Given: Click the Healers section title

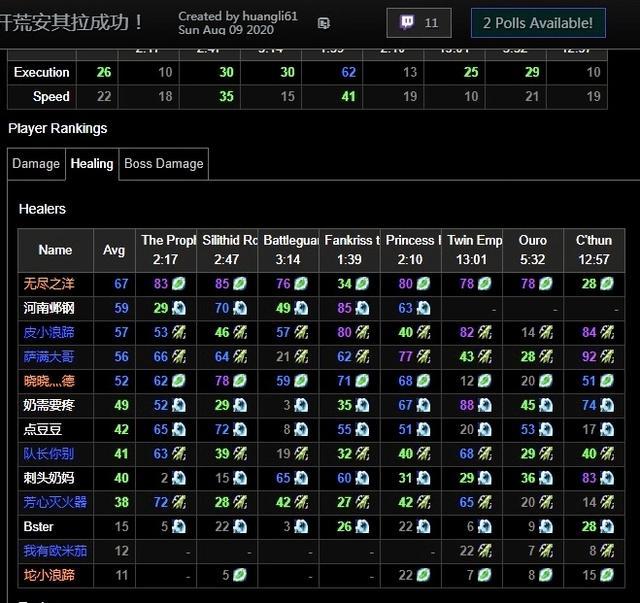Looking at the screenshot, I should pos(42,209).
